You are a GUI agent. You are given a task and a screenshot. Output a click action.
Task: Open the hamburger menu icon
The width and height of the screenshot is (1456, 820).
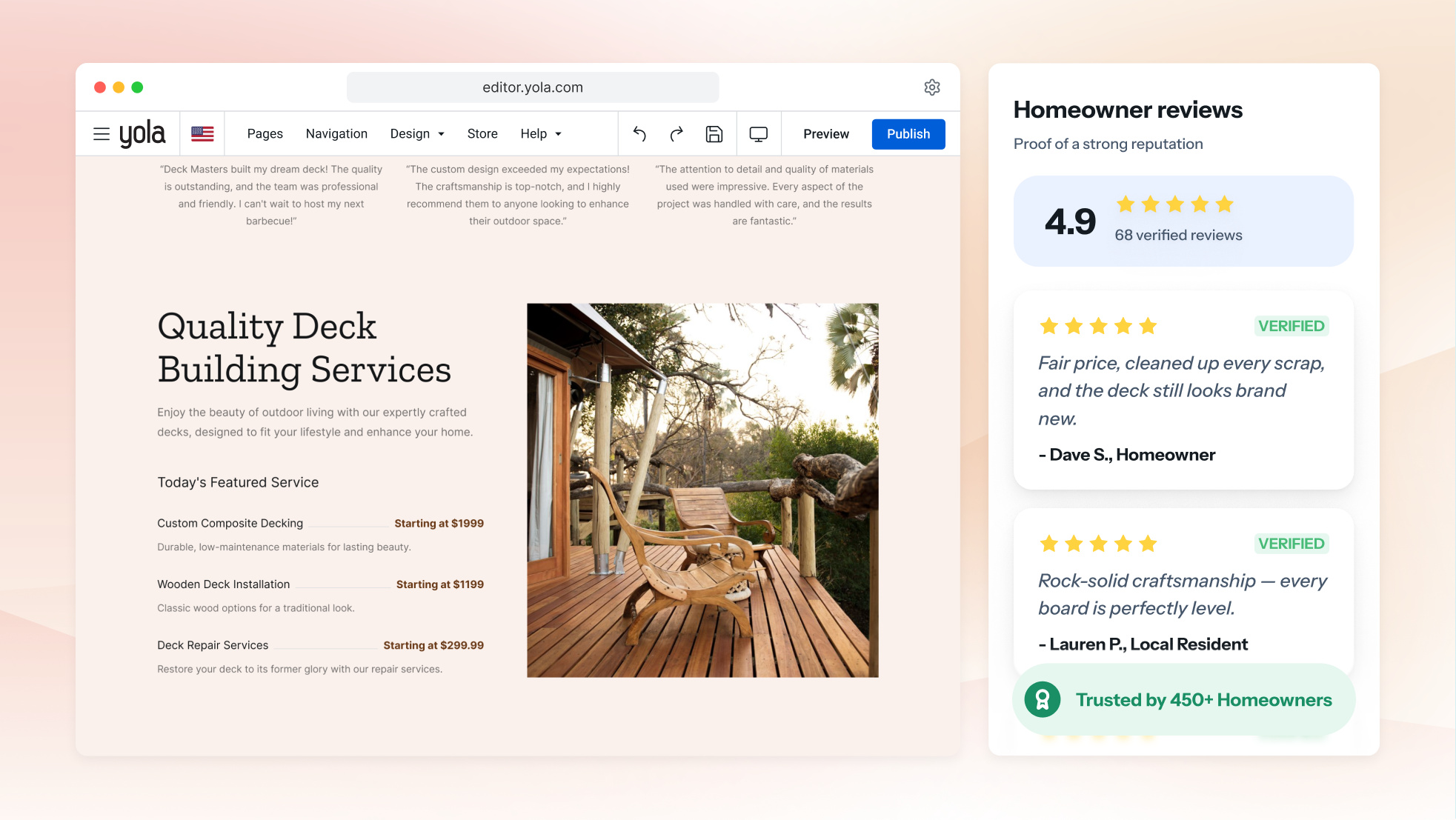click(x=102, y=134)
